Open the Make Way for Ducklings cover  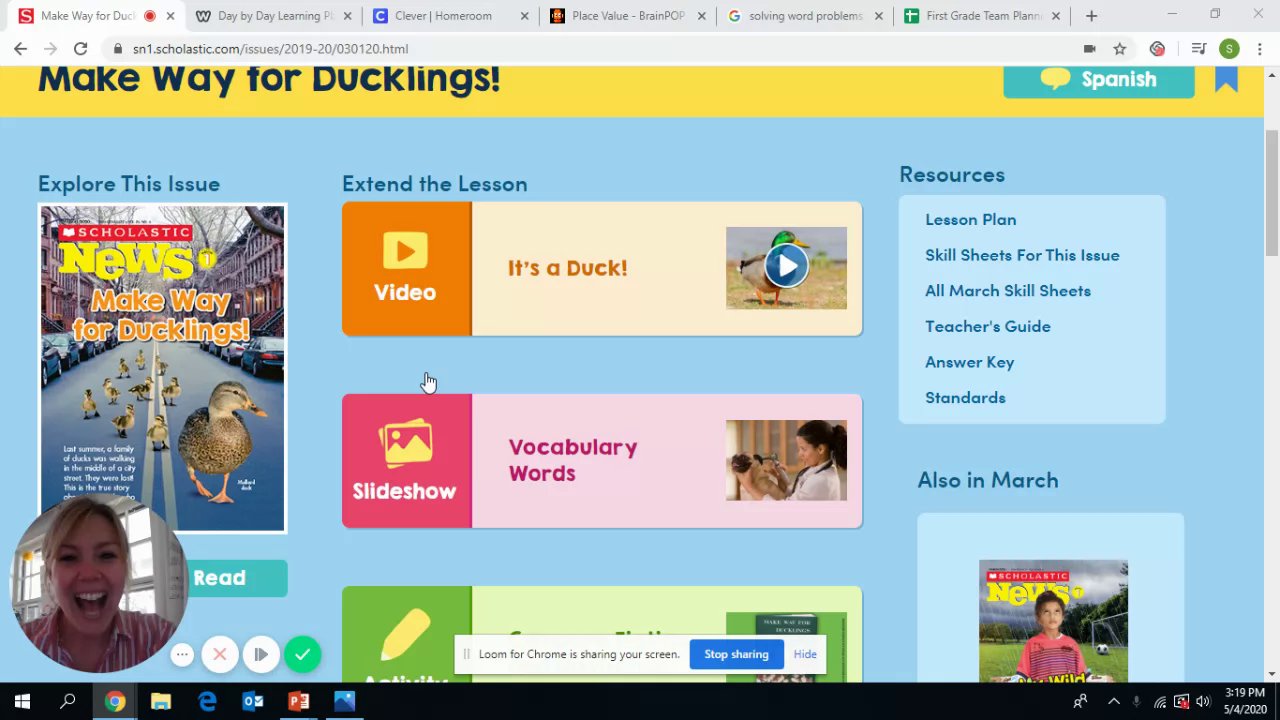pyautogui.click(x=162, y=368)
